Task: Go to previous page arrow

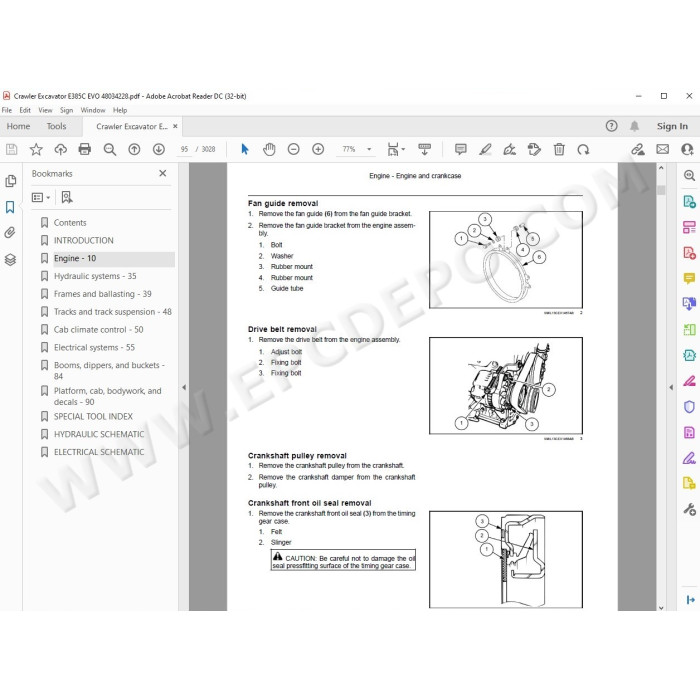Action: coord(134,149)
